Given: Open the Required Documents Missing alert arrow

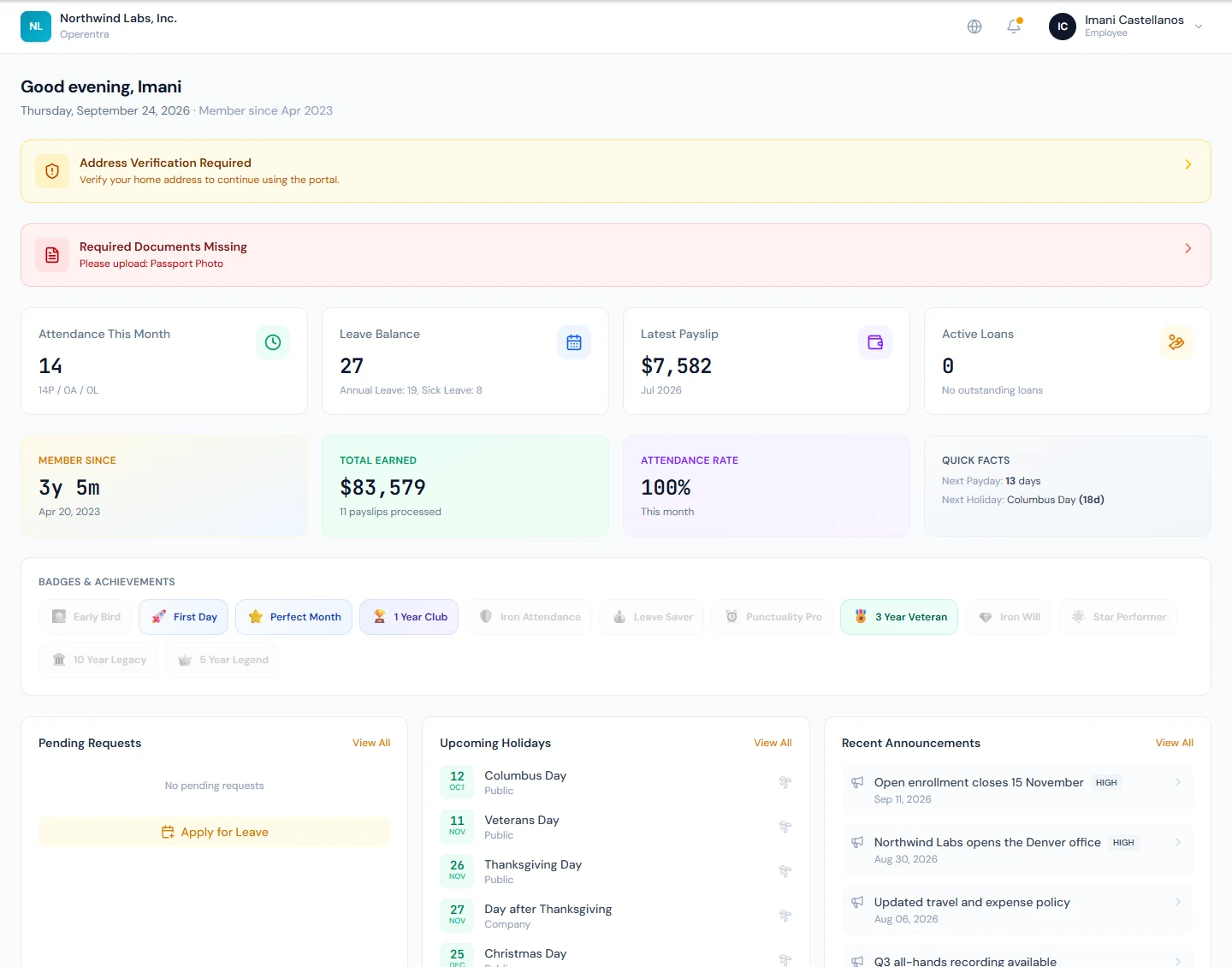Looking at the screenshot, I should [x=1188, y=248].
